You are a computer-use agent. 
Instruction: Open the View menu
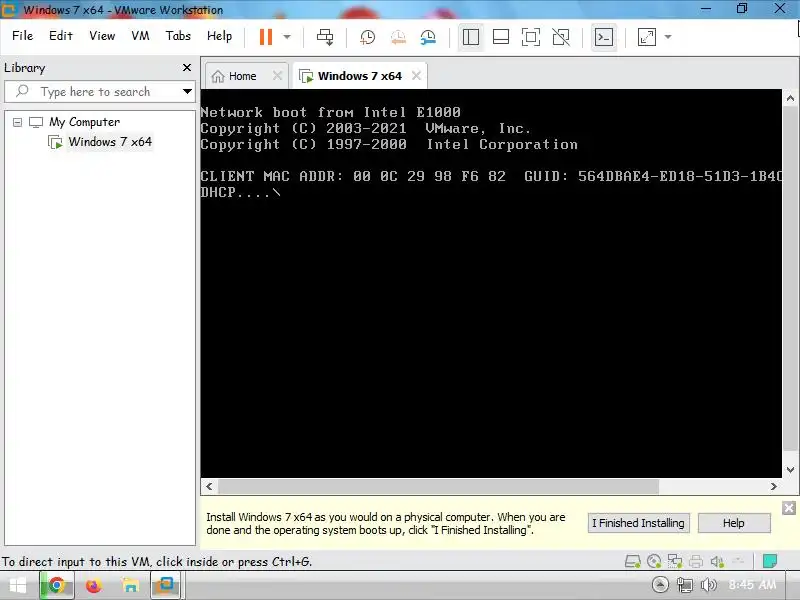point(102,36)
